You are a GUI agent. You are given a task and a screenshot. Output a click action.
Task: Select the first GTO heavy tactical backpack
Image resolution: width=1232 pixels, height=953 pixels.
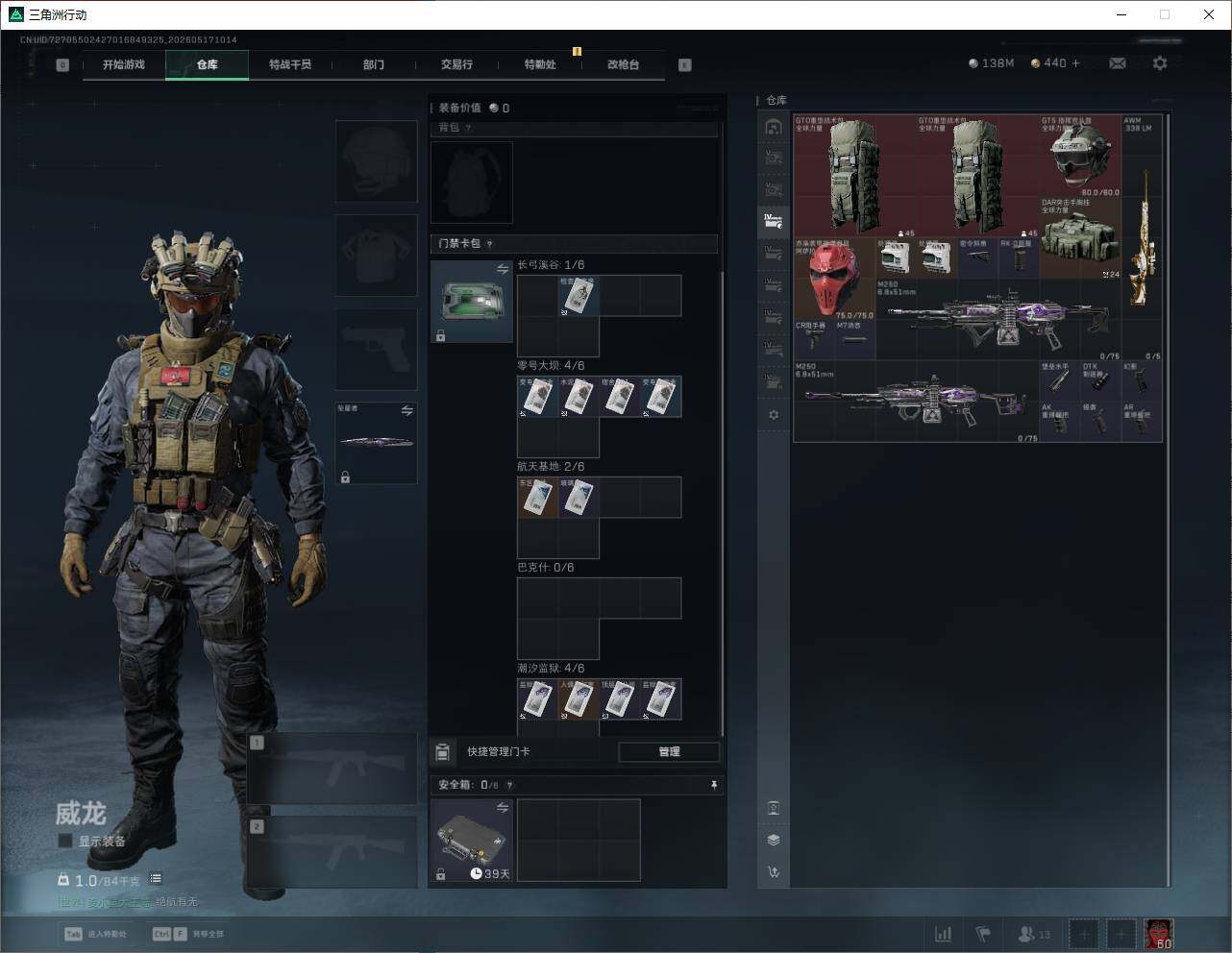854,177
